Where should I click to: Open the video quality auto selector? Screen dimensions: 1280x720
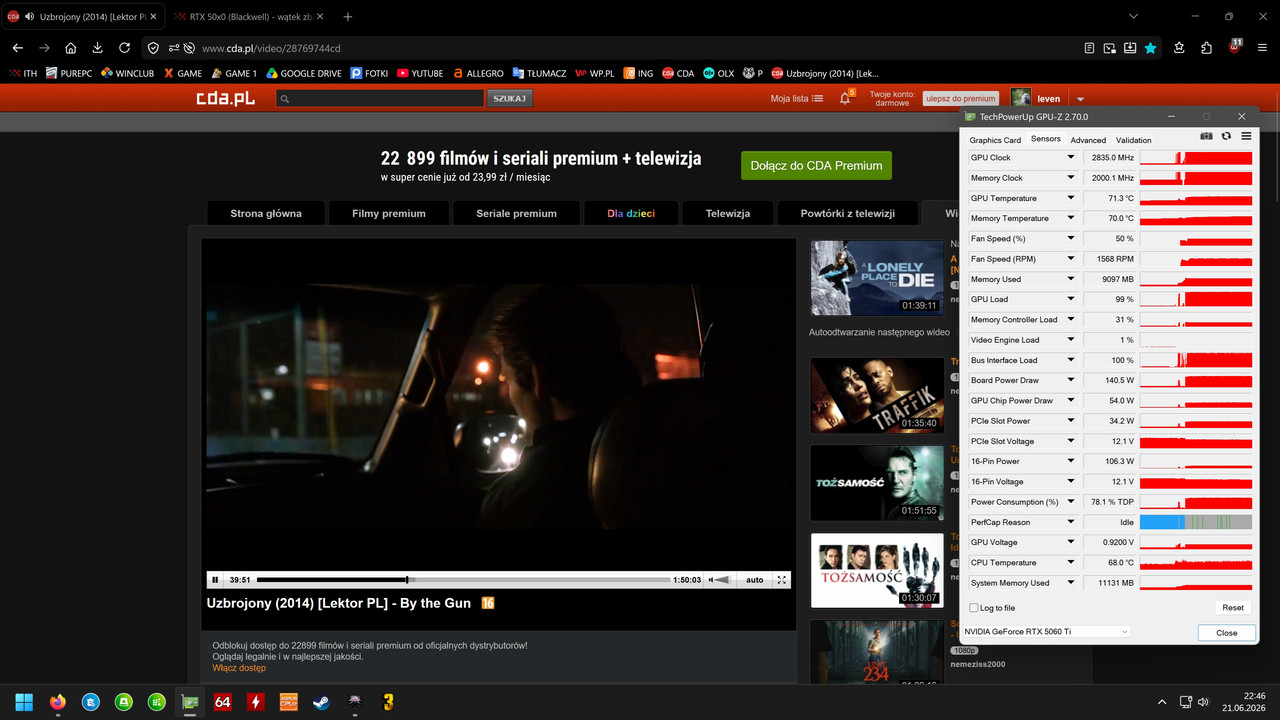(x=755, y=580)
